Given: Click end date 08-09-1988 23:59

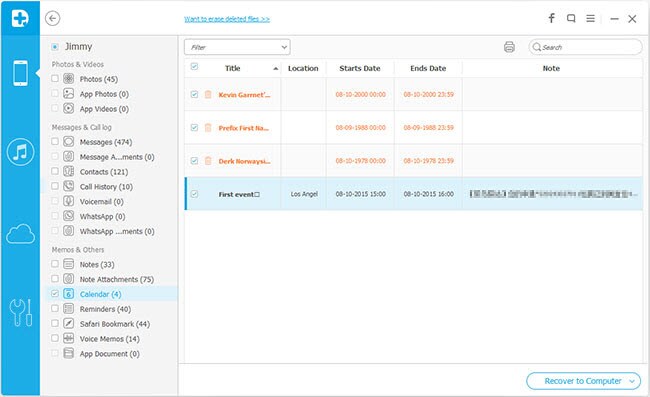Looking at the screenshot, I should coord(429,128).
